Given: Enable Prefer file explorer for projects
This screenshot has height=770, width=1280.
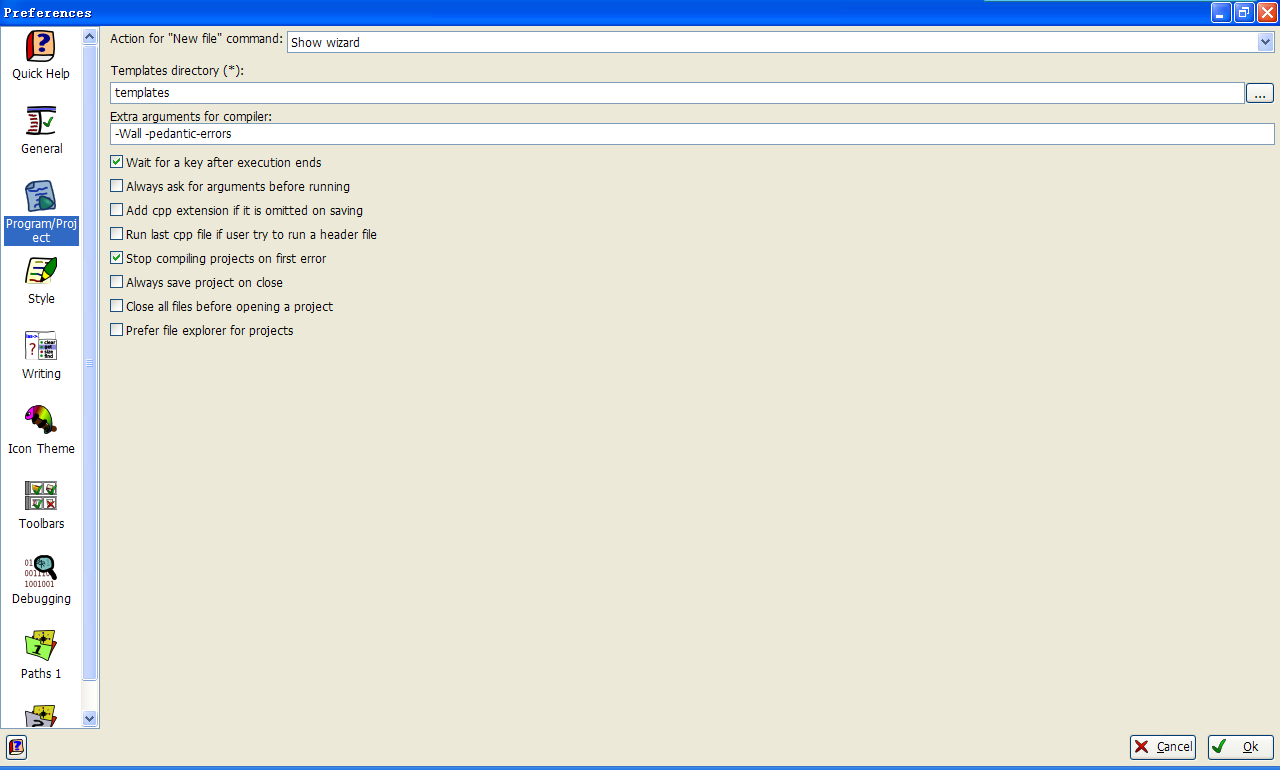Looking at the screenshot, I should pyautogui.click(x=117, y=330).
